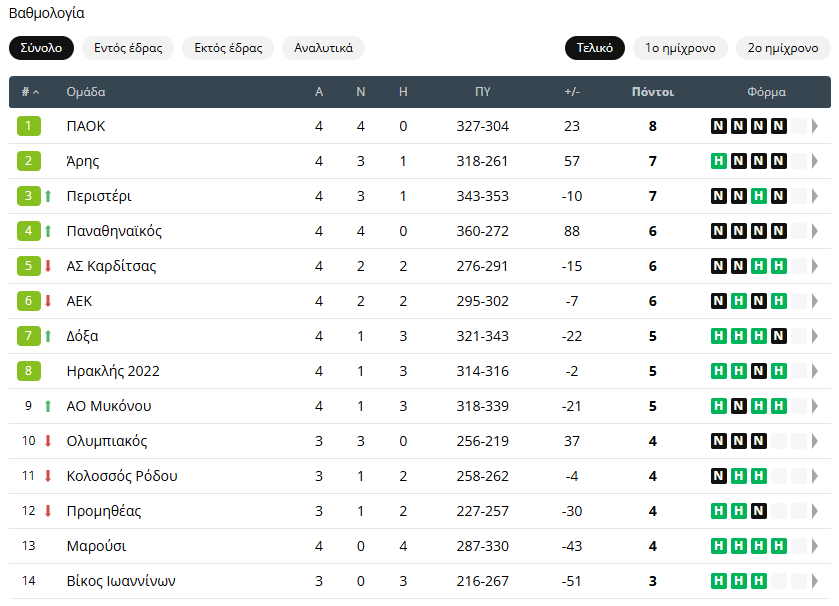The image size is (839, 606).
Task: Click the red down arrow beside Ολυμπιακός
Action: (48, 441)
